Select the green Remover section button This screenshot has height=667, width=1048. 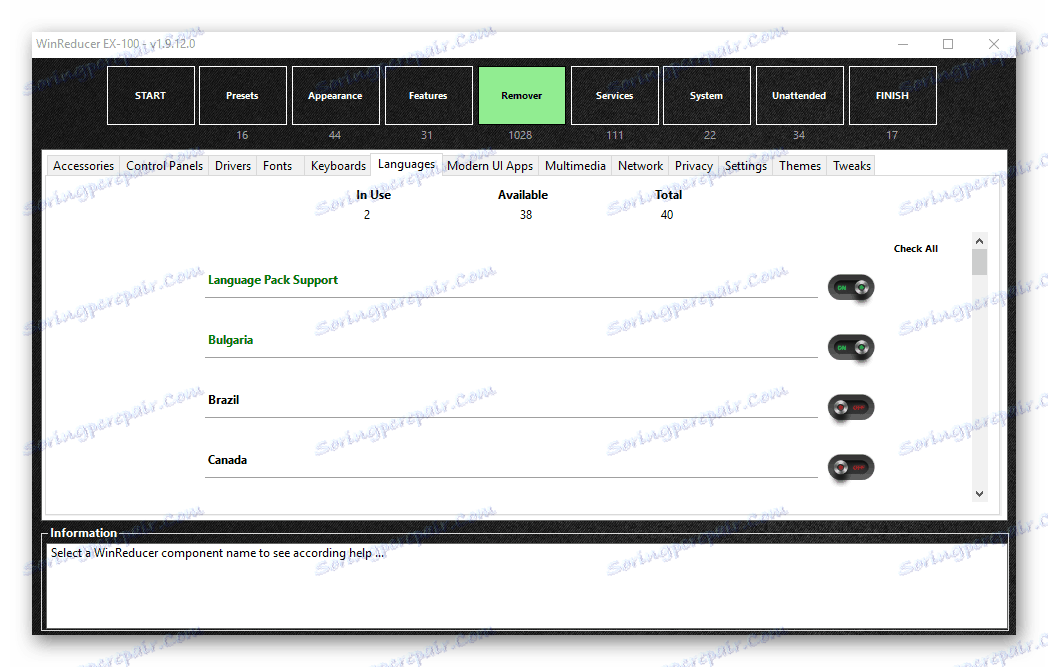point(521,96)
